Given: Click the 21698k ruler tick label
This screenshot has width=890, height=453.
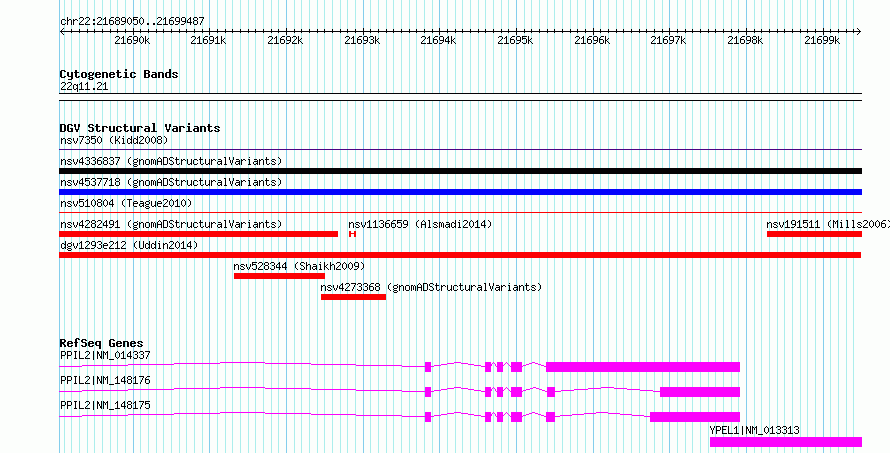Looking at the screenshot, I should pos(745,40).
